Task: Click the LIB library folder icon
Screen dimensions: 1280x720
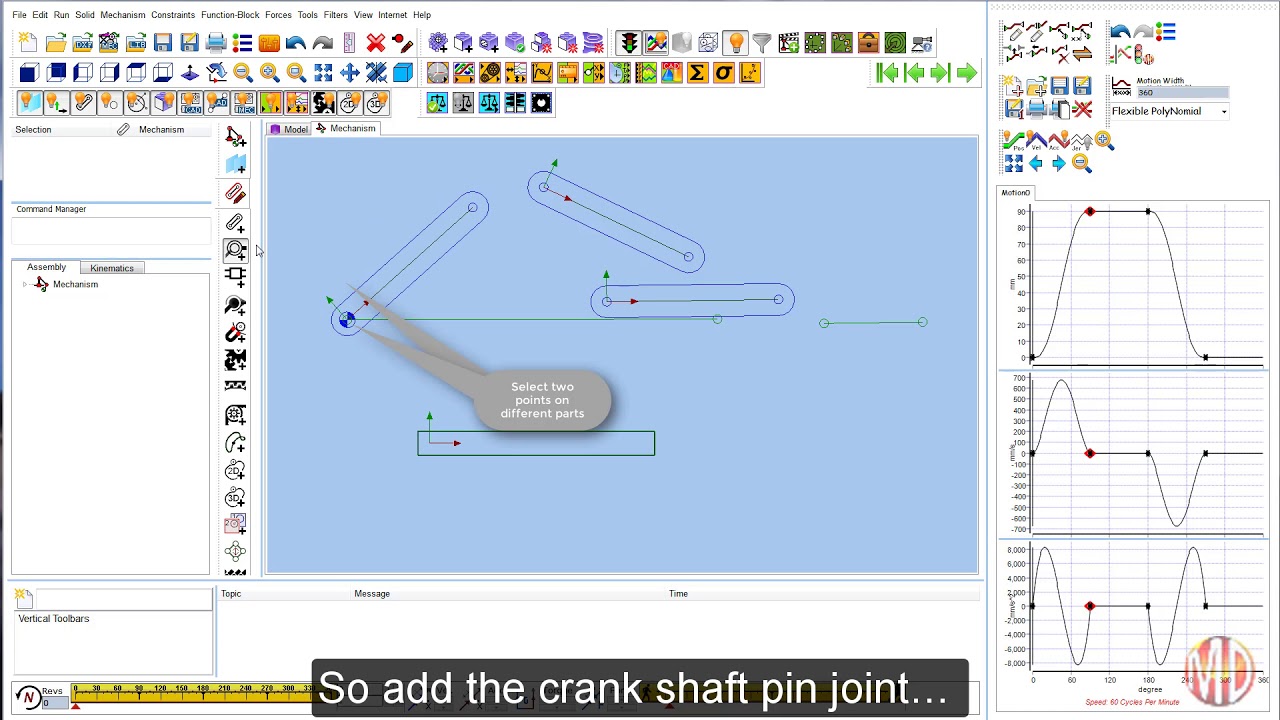Action: (136, 43)
